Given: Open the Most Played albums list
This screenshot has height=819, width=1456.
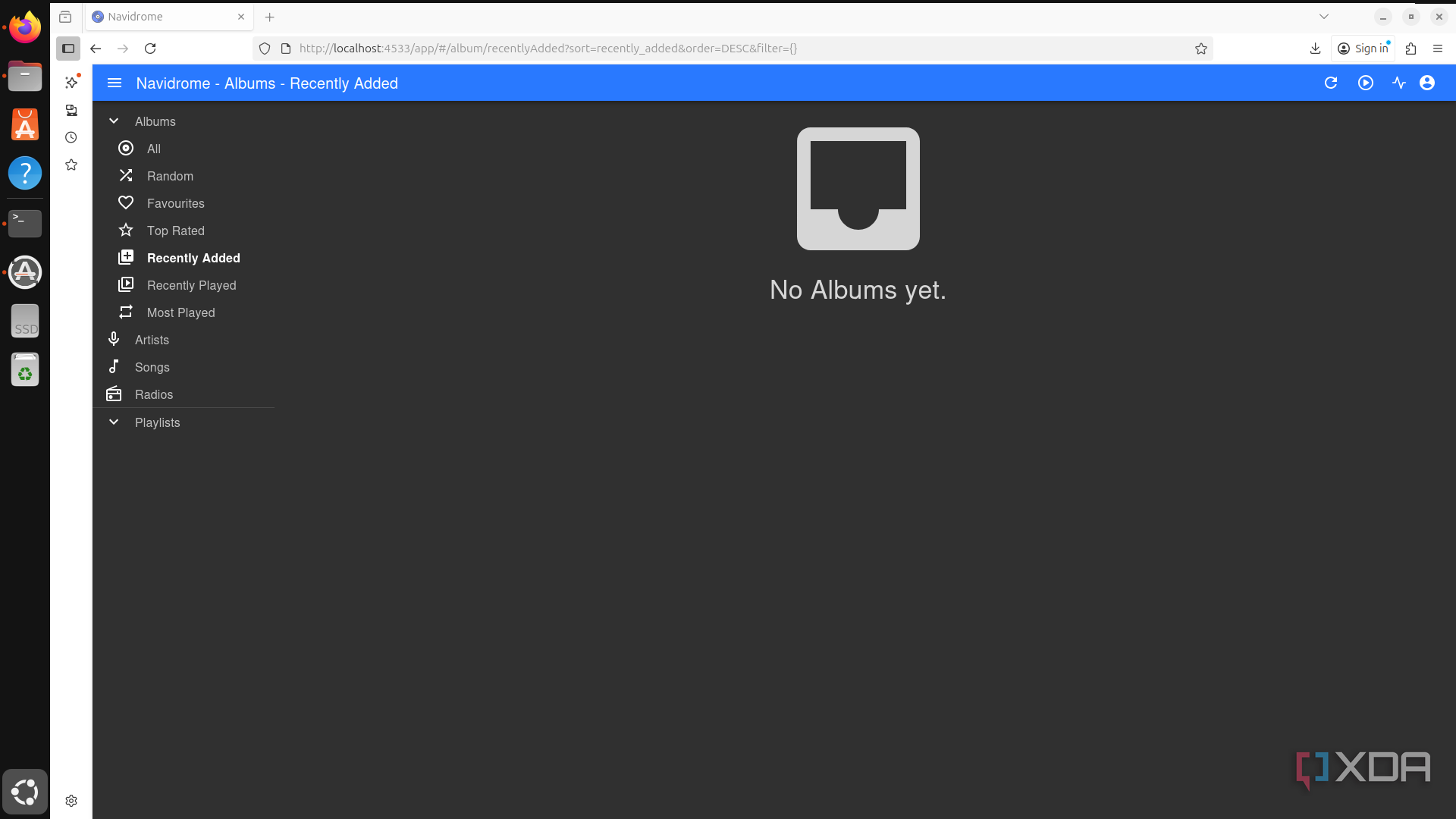Looking at the screenshot, I should coord(181,312).
